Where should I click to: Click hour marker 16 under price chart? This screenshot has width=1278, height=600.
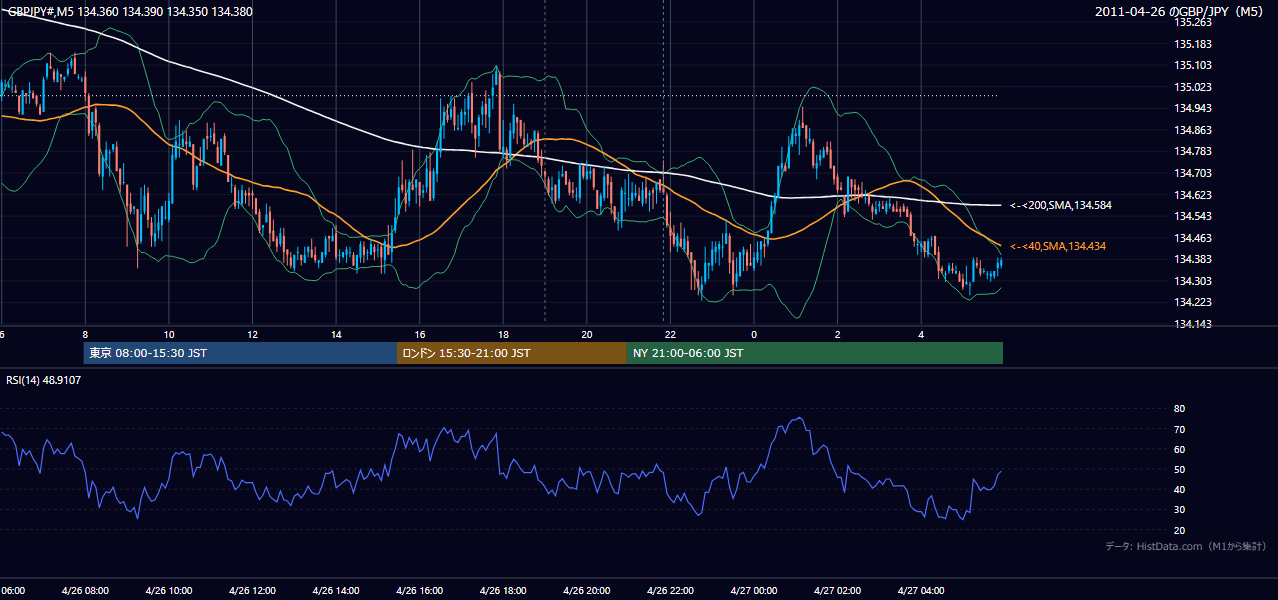(x=420, y=335)
